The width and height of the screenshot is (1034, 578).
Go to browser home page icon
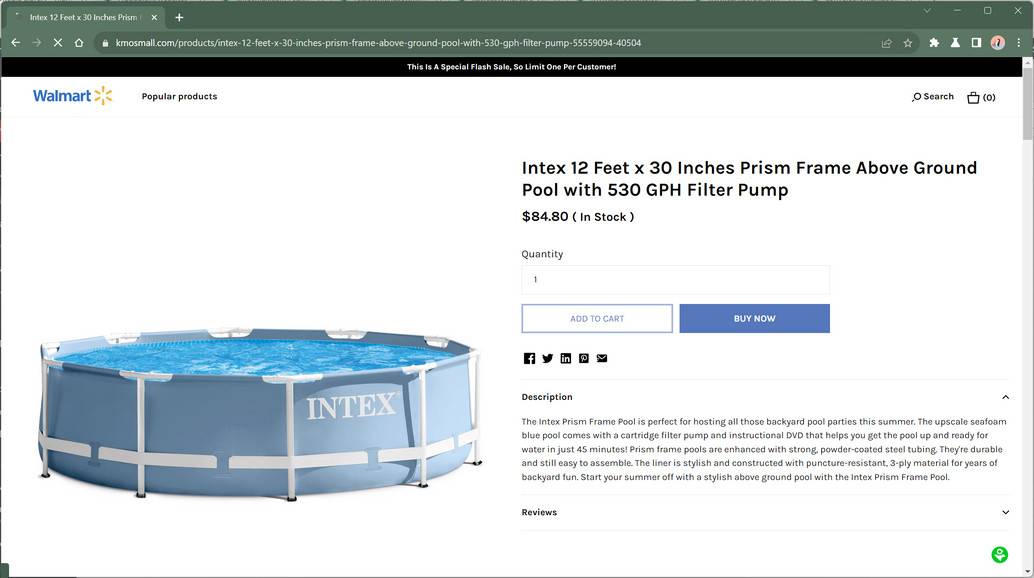(x=79, y=43)
